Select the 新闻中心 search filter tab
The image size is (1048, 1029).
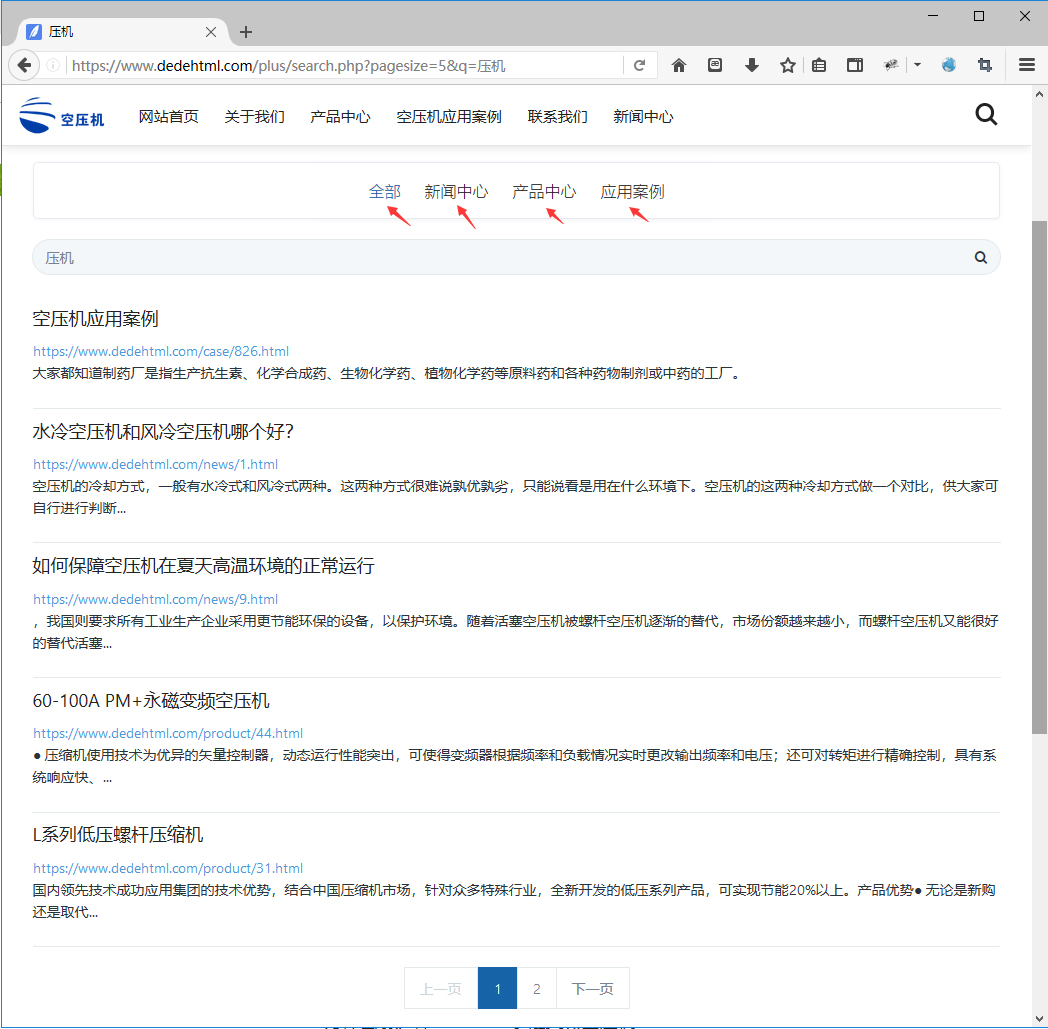(x=456, y=192)
